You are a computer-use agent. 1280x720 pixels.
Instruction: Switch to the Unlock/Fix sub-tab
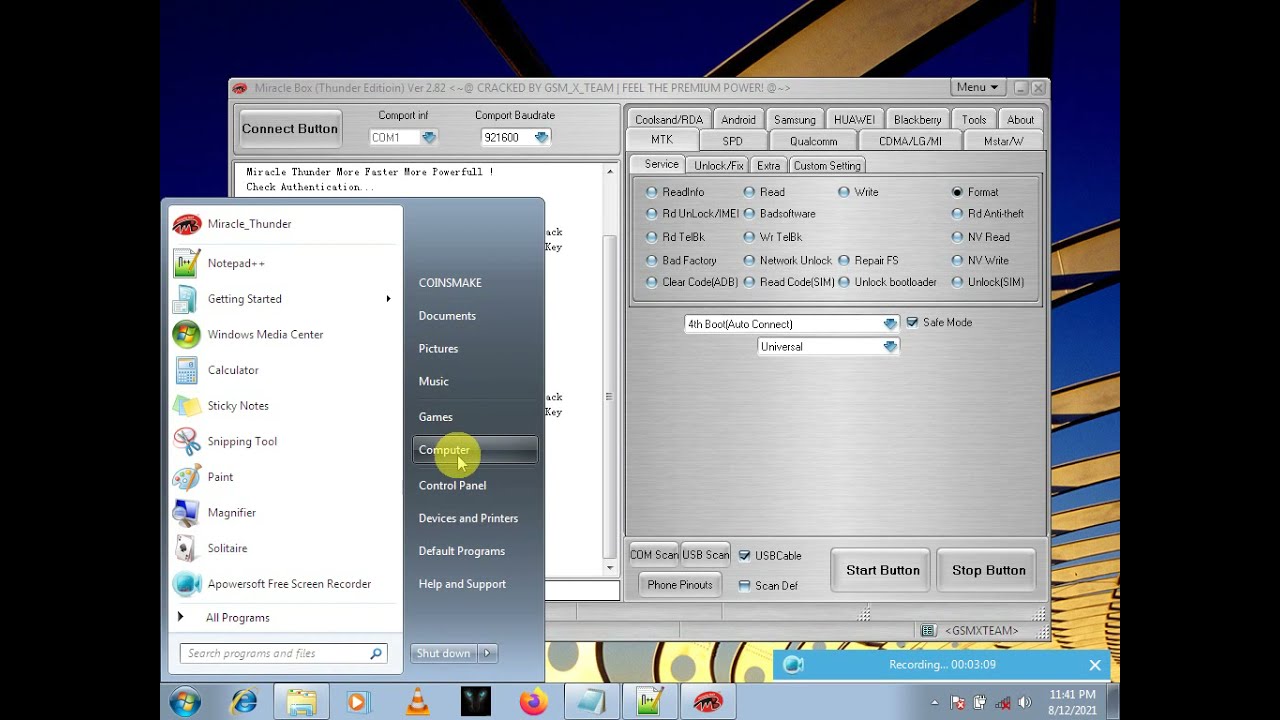[719, 166]
